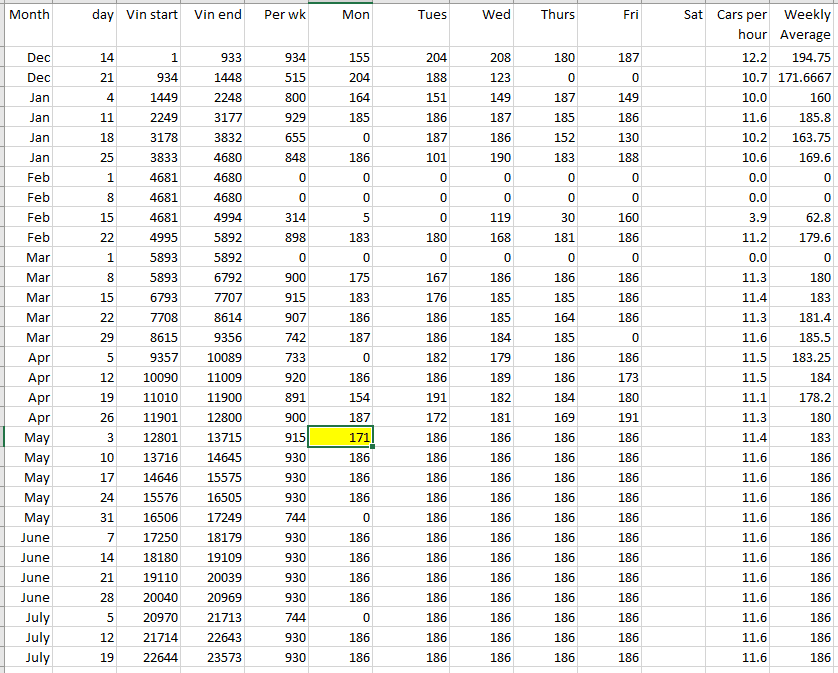The height and width of the screenshot is (673, 838).
Task: Select the Vin end cell showing 23573
Action: click(216, 658)
